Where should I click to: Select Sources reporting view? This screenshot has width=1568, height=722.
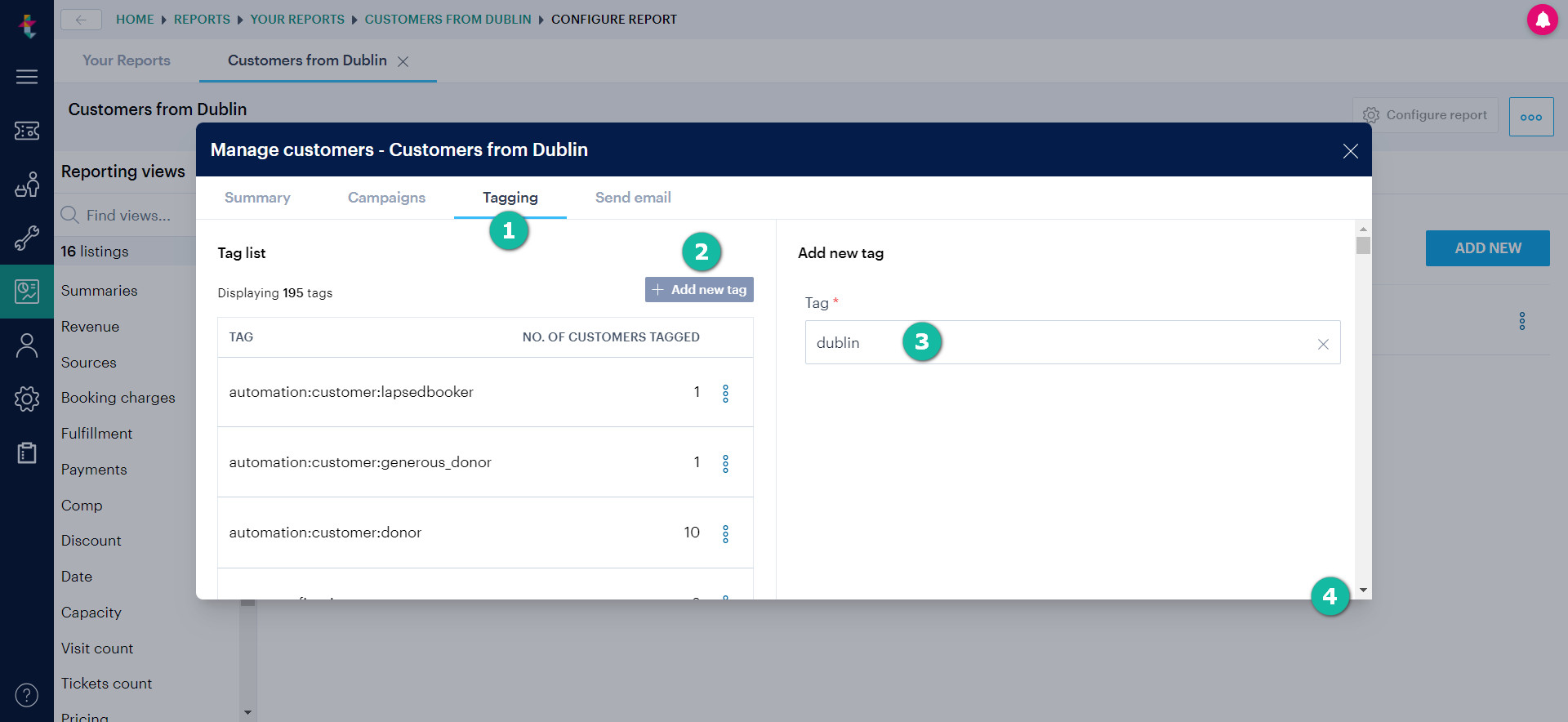click(x=88, y=363)
